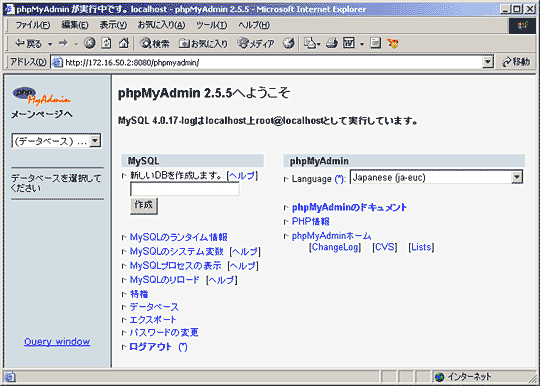Open ヘルプ link beside MySQLのリロード

(x=221, y=280)
